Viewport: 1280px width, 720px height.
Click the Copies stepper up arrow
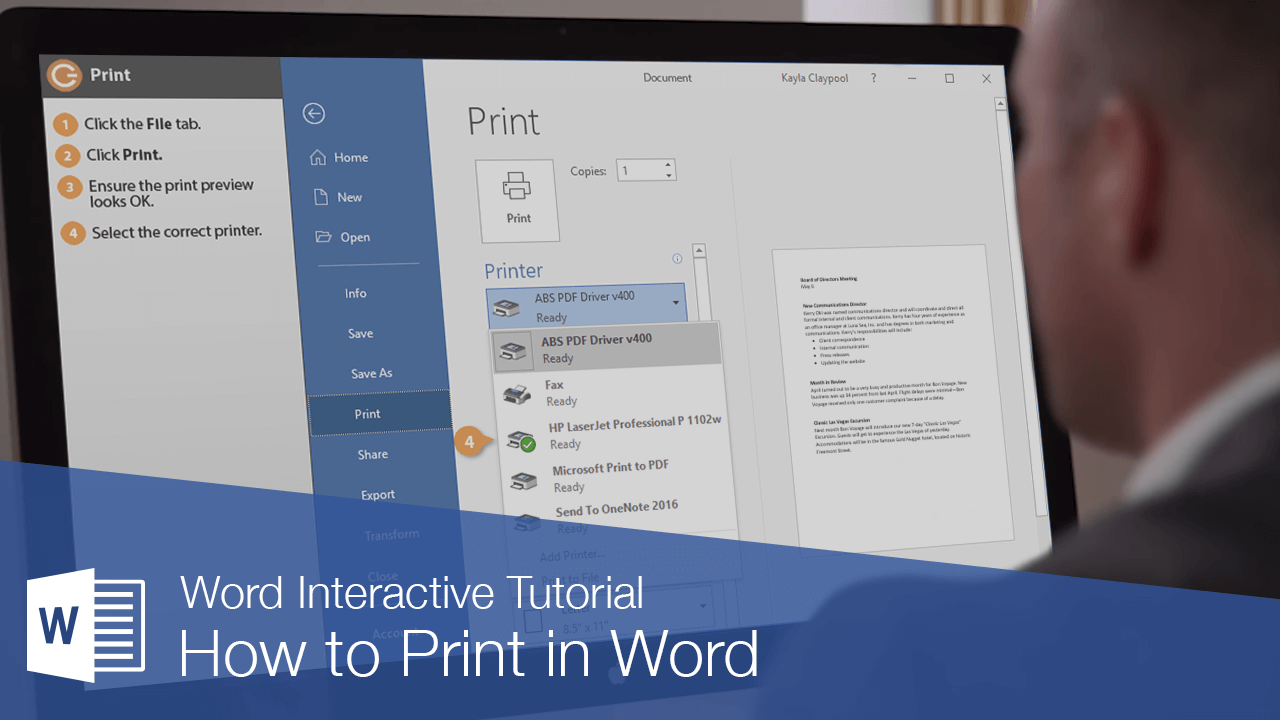tap(670, 163)
